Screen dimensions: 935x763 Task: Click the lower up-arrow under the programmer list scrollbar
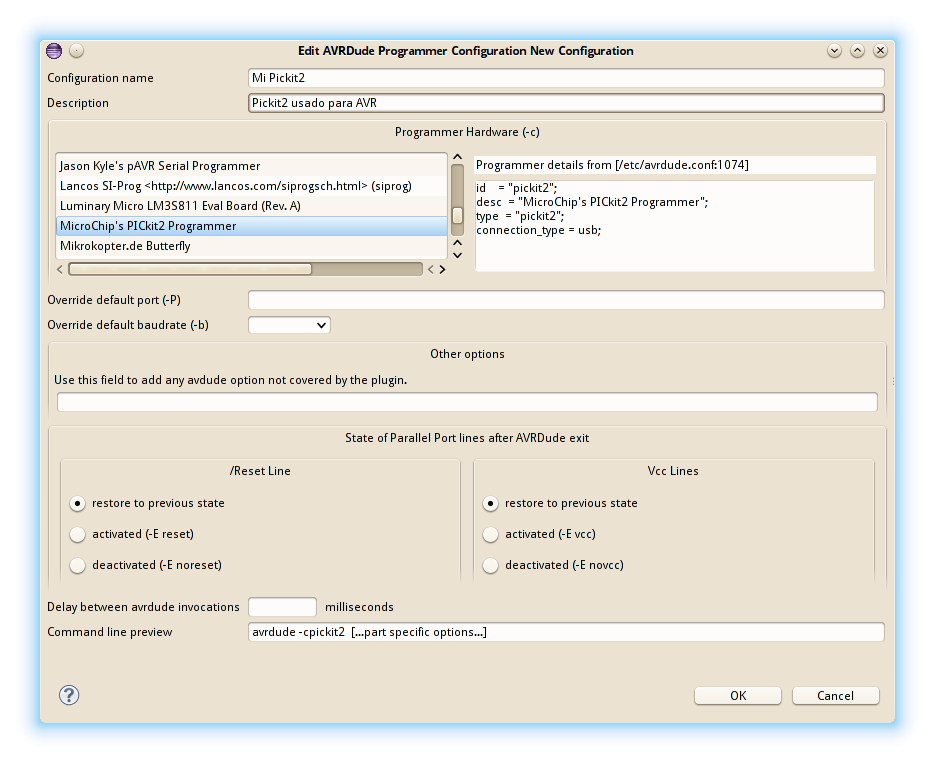[457, 243]
